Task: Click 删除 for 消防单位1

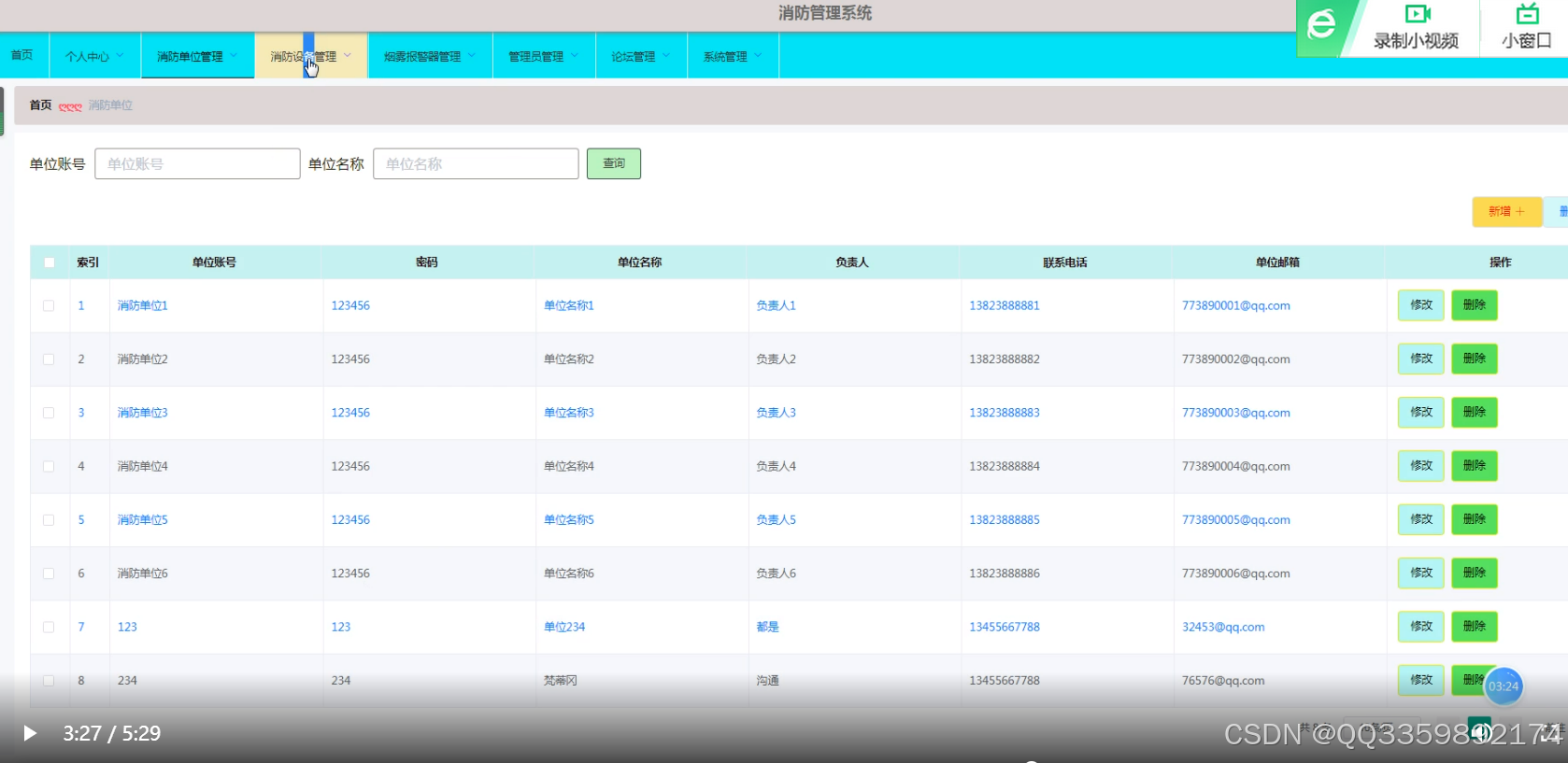Action: 1475,305
